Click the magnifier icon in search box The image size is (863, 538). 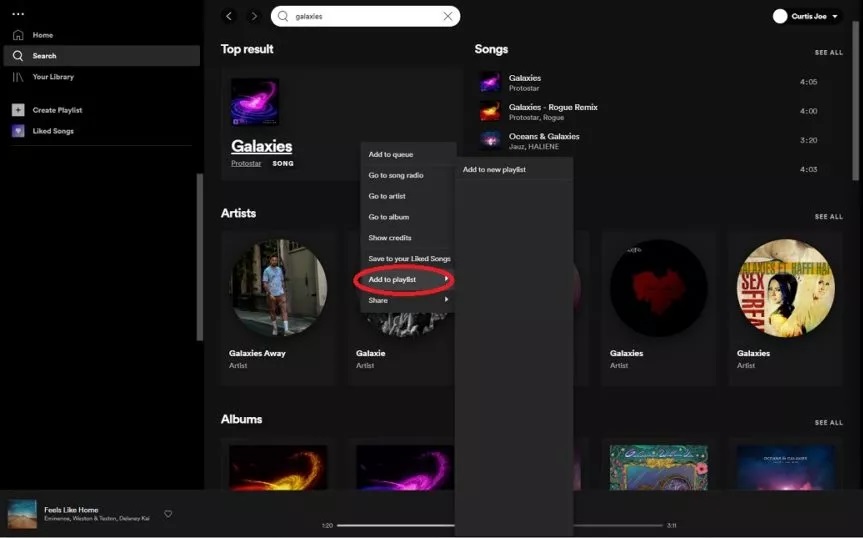tap(283, 17)
